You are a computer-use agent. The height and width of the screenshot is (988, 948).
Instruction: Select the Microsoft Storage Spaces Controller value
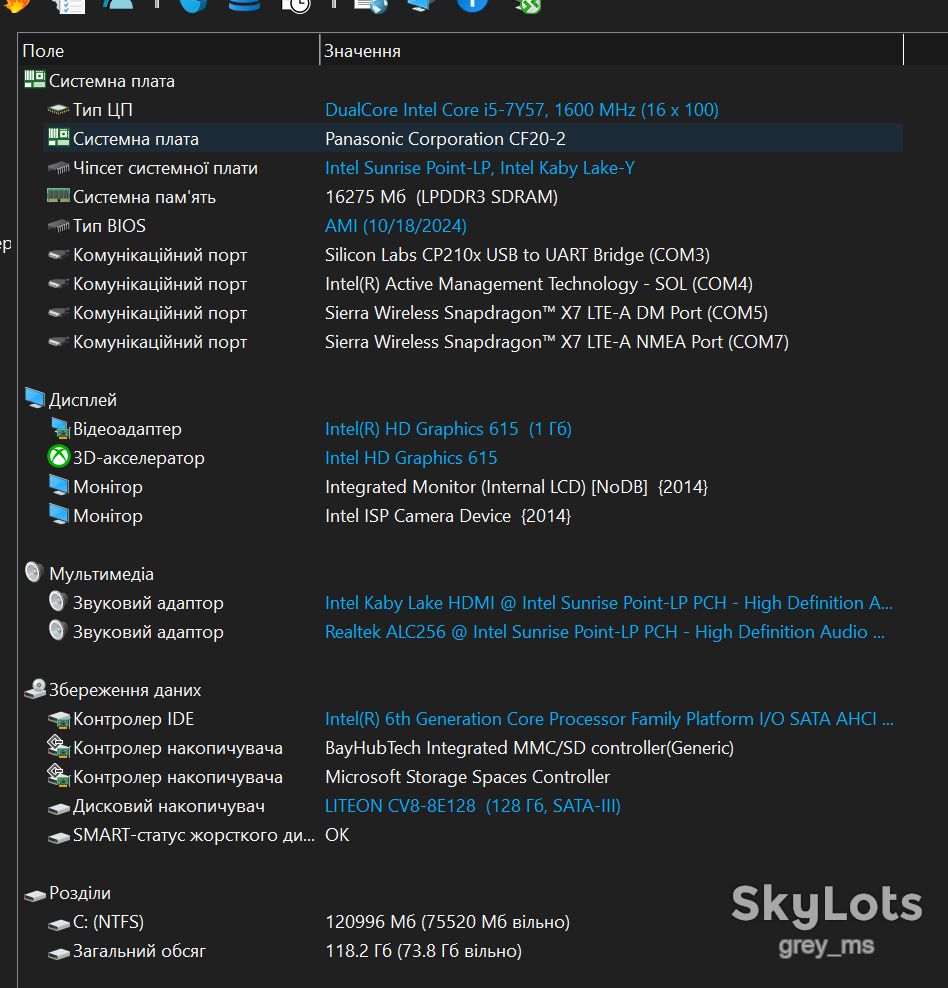467,776
